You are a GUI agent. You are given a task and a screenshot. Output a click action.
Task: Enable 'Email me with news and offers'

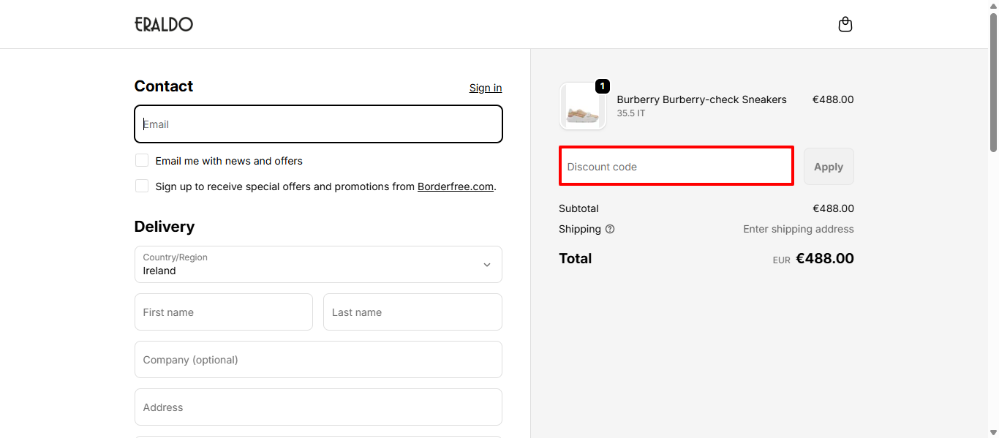(142, 161)
